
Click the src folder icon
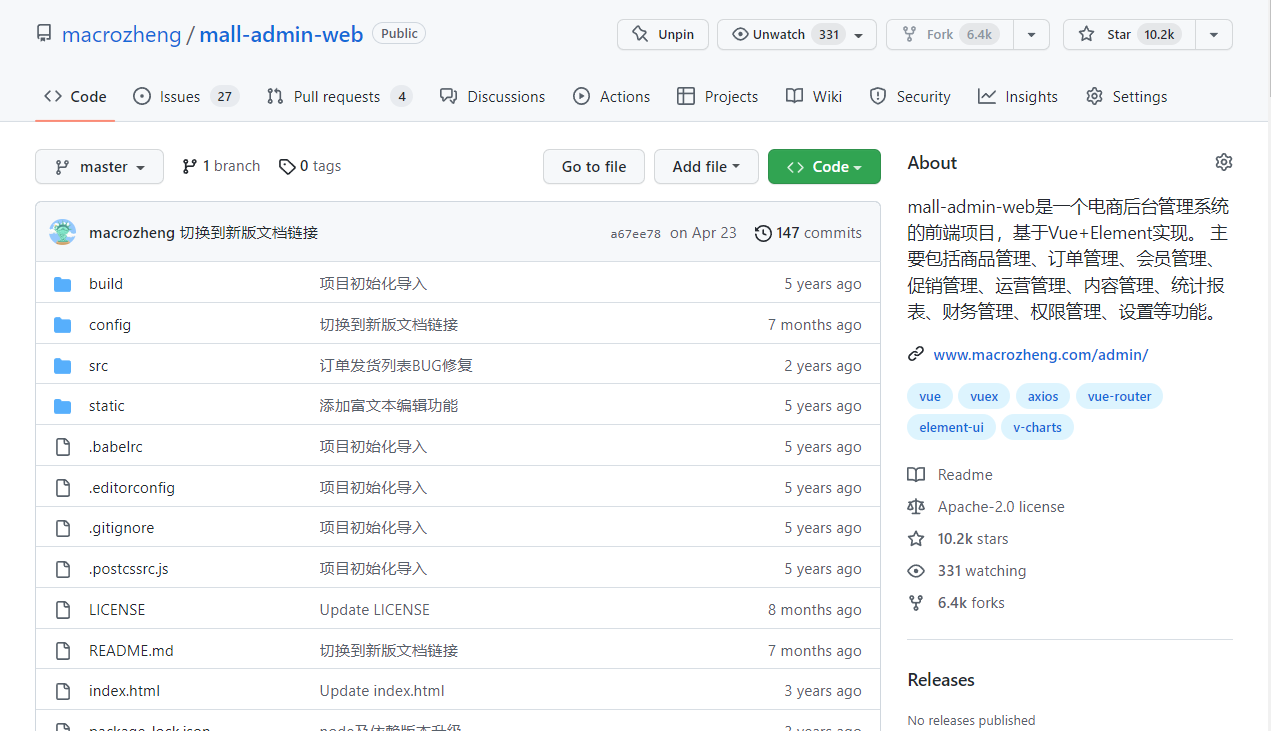coord(63,366)
